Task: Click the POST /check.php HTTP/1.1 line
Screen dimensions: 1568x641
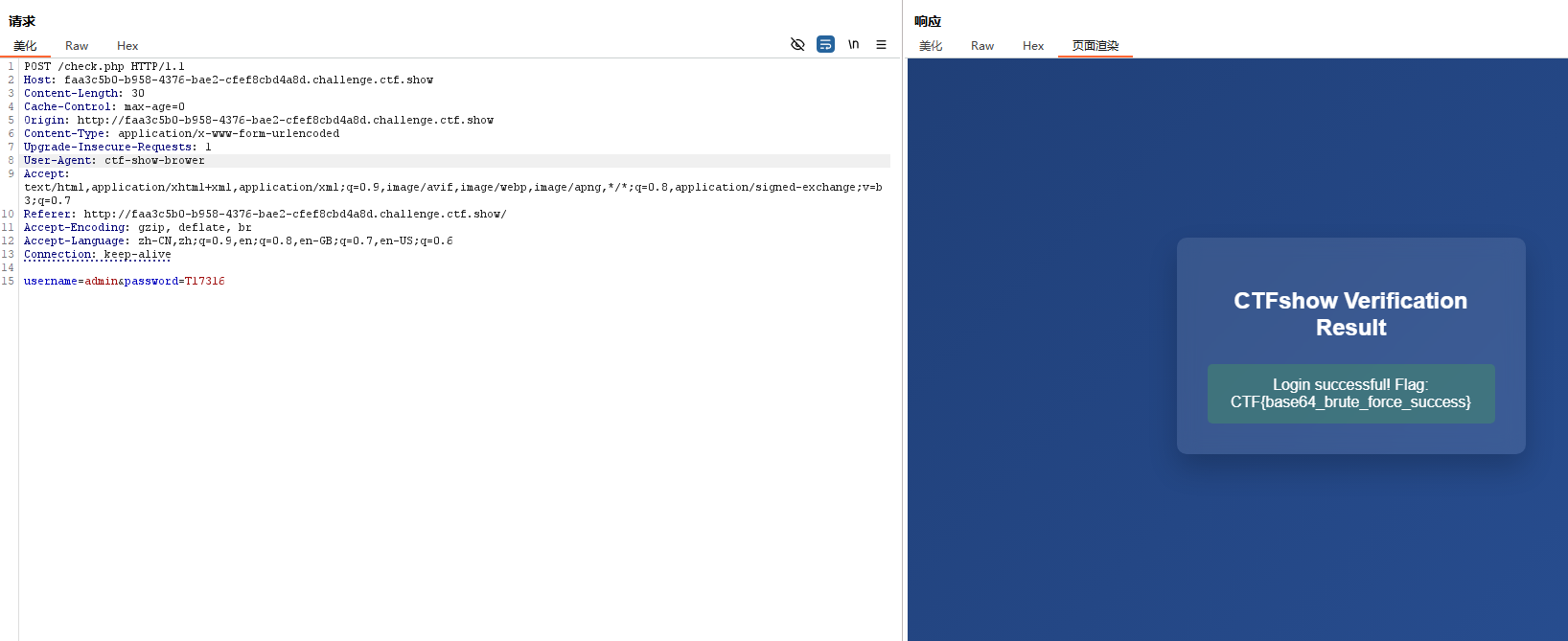Action: click(x=104, y=67)
